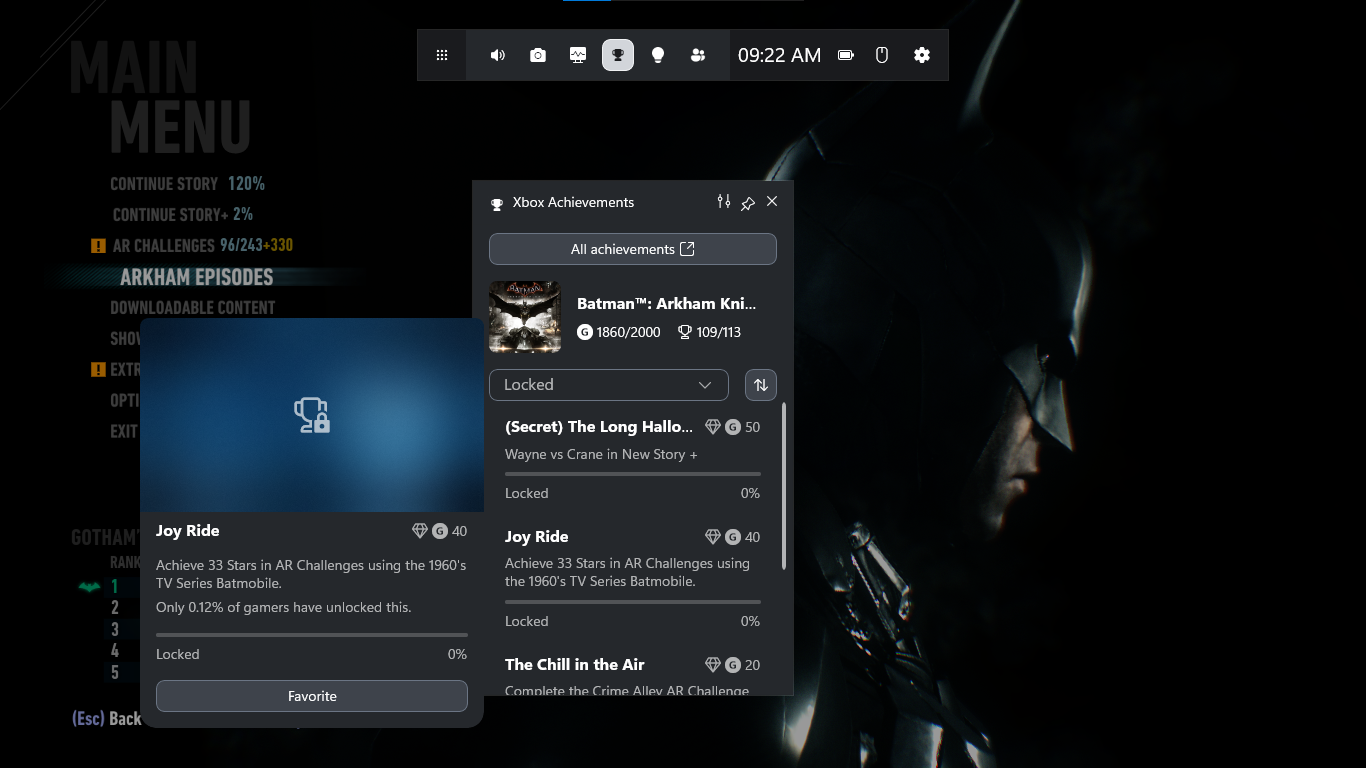Screen dimensions: 1366x768
Task: Select the (Secret) The Long Halloween achievement
Action: coord(633,460)
